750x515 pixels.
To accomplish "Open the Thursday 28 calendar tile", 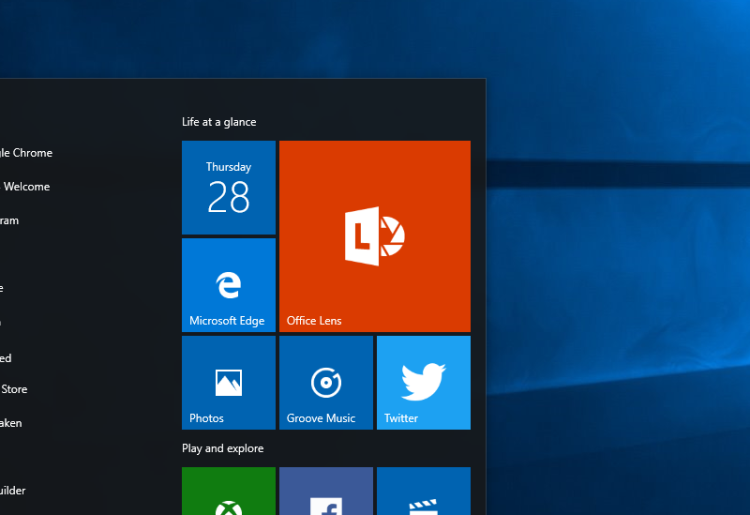I will [229, 187].
